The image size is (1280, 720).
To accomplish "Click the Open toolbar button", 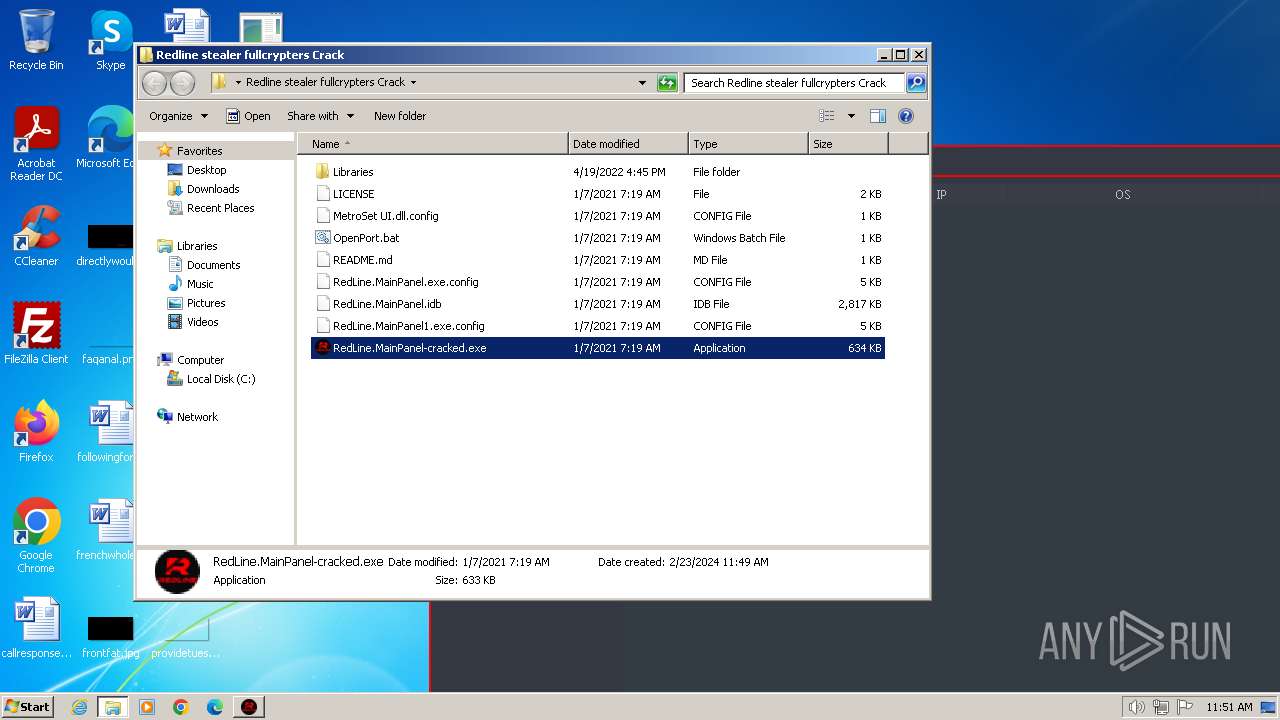I will tap(248, 116).
